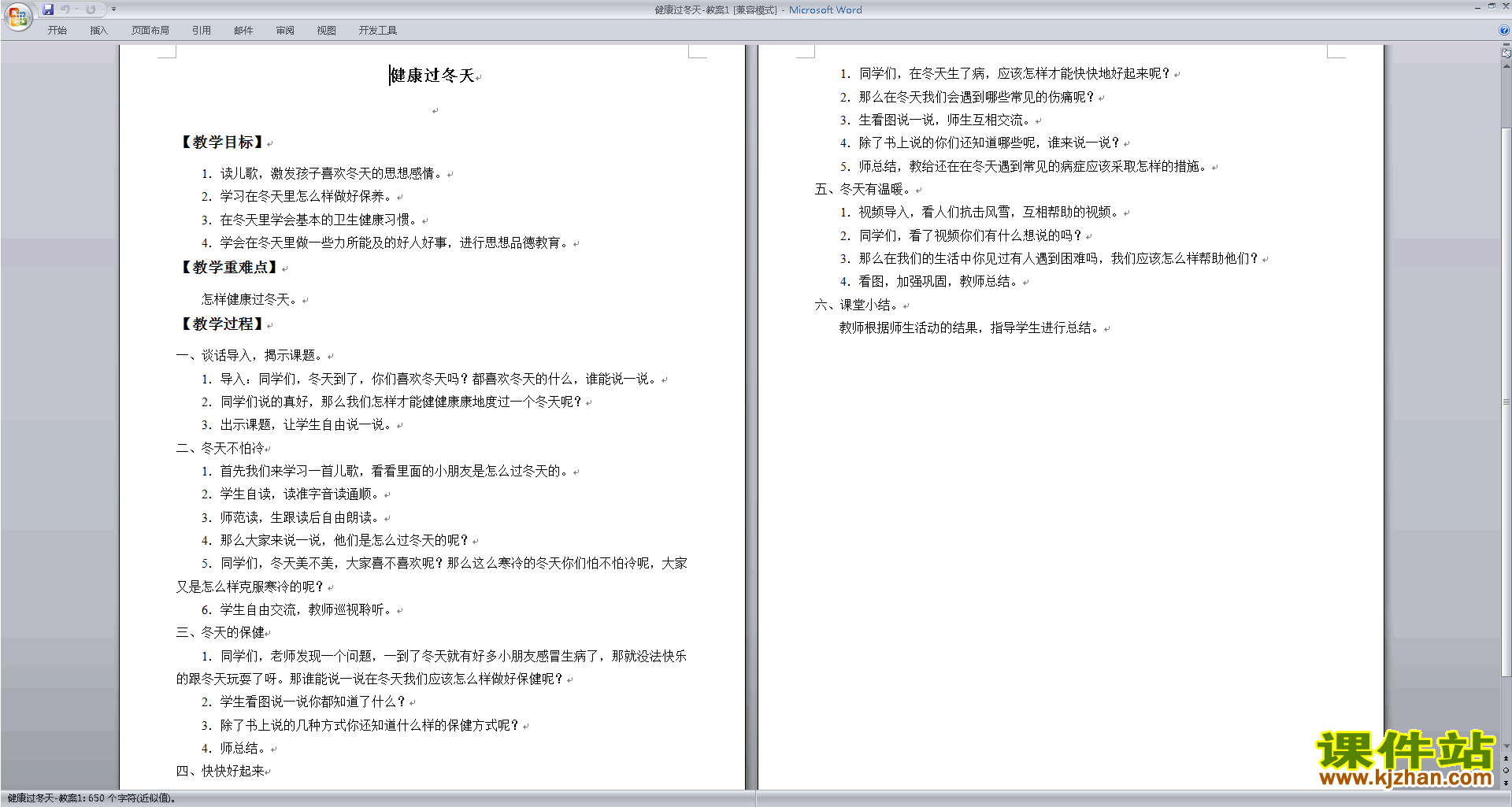Open the Office Button menu
Viewport: 1512px width, 807px height.
(17, 16)
